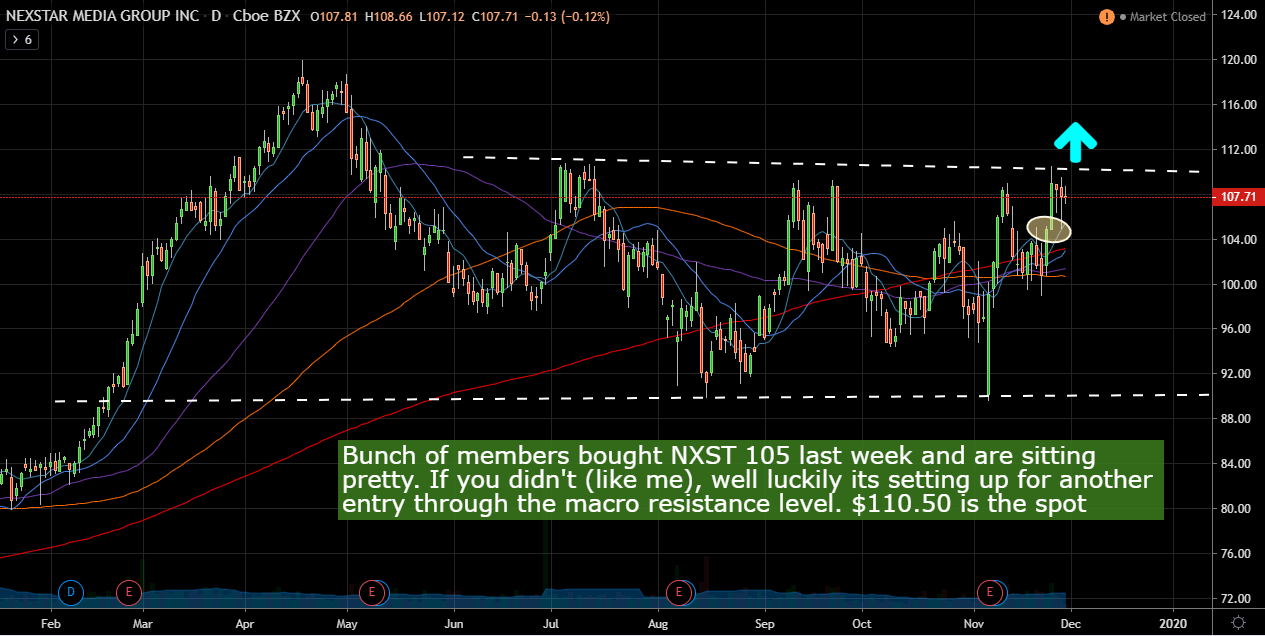Click the 96.00 price axis label
Image resolution: width=1265 pixels, height=636 pixels.
pos(1236,329)
